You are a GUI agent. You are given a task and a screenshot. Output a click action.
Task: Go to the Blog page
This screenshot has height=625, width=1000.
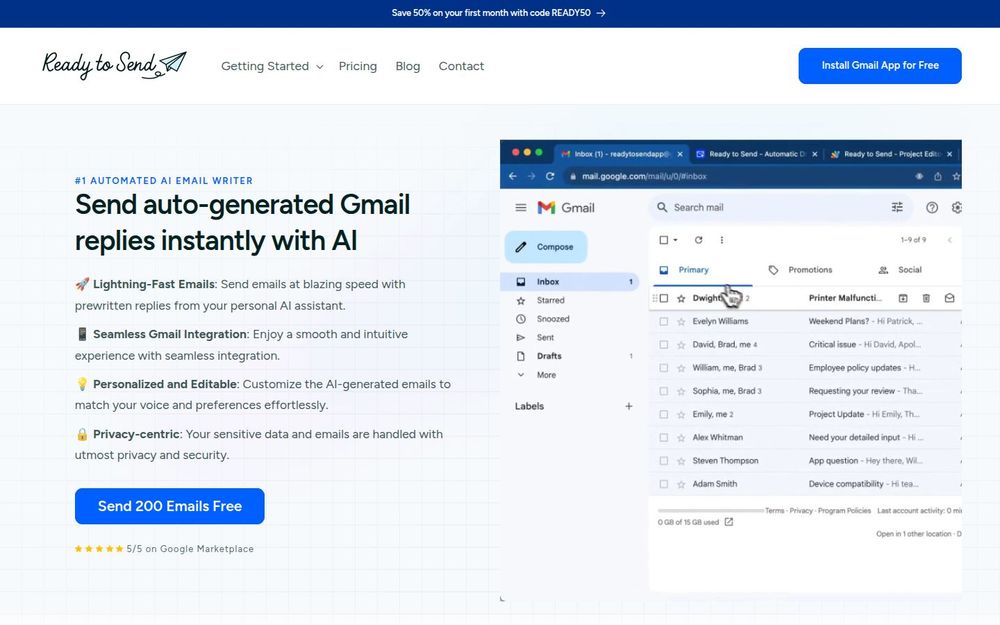pyautogui.click(x=408, y=66)
